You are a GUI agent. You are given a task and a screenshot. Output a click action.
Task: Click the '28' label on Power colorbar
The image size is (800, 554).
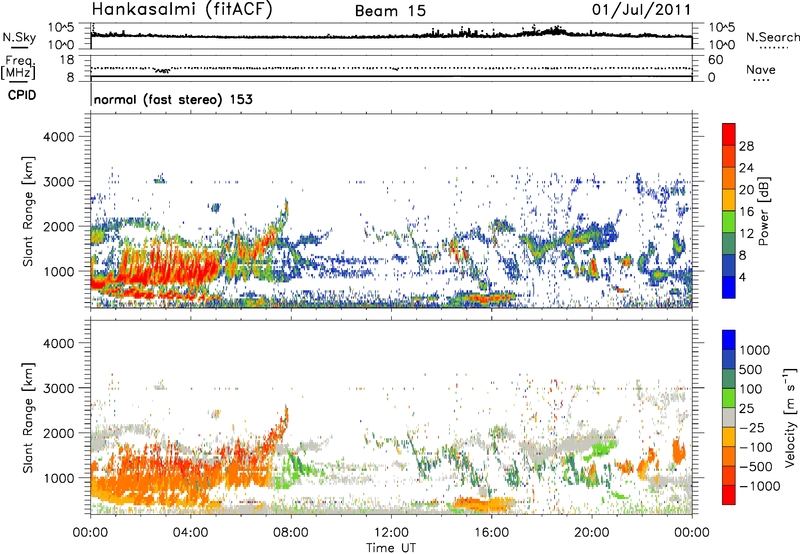point(746,146)
